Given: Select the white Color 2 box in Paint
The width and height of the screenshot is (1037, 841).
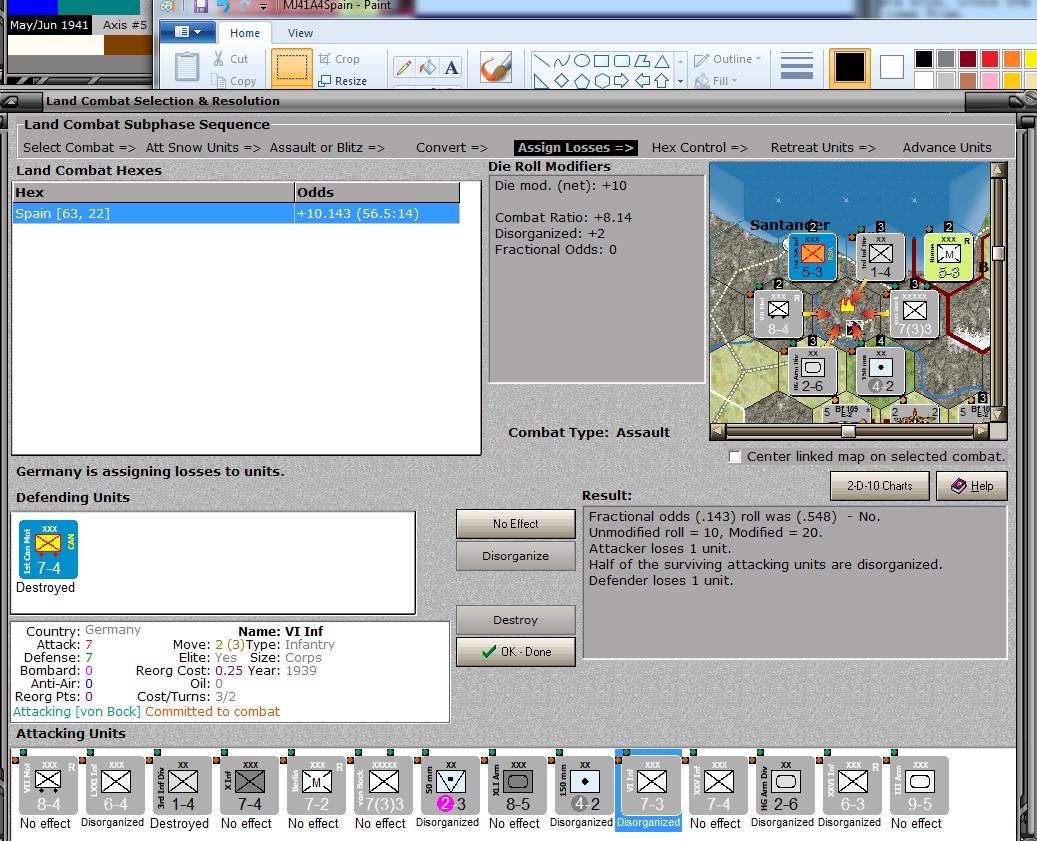Looking at the screenshot, I should click(892, 67).
